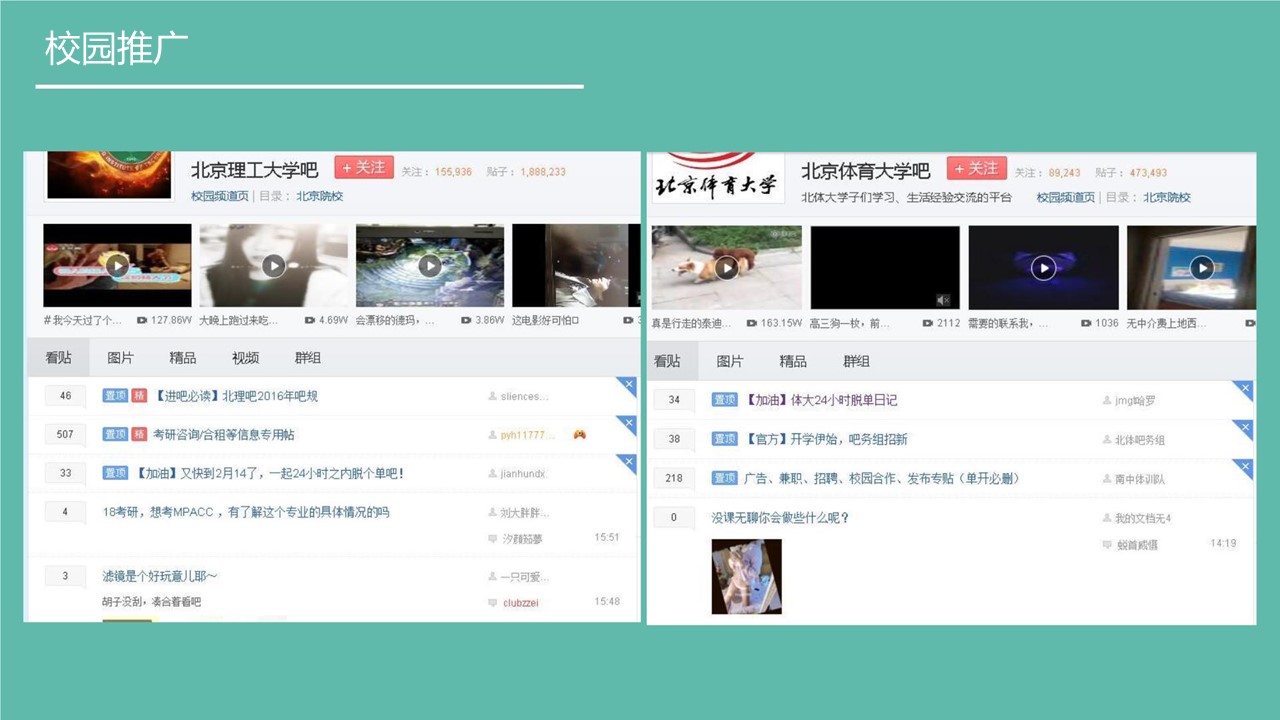Open post 广告、兼职、招聘、校园合作
Viewport: 1280px width, 720px height.
[881, 478]
